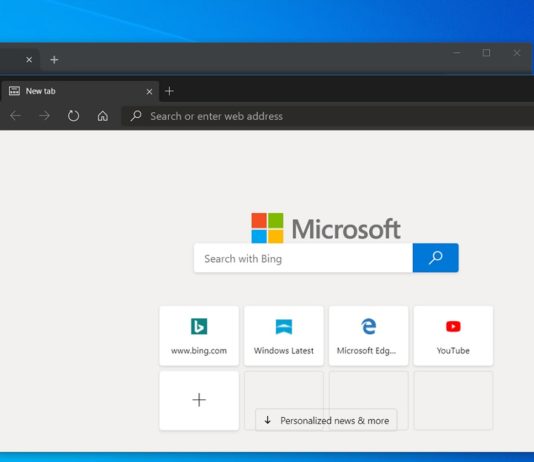The height and width of the screenshot is (462, 534).
Task: Close the New tab tab
Action: (x=149, y=92)
